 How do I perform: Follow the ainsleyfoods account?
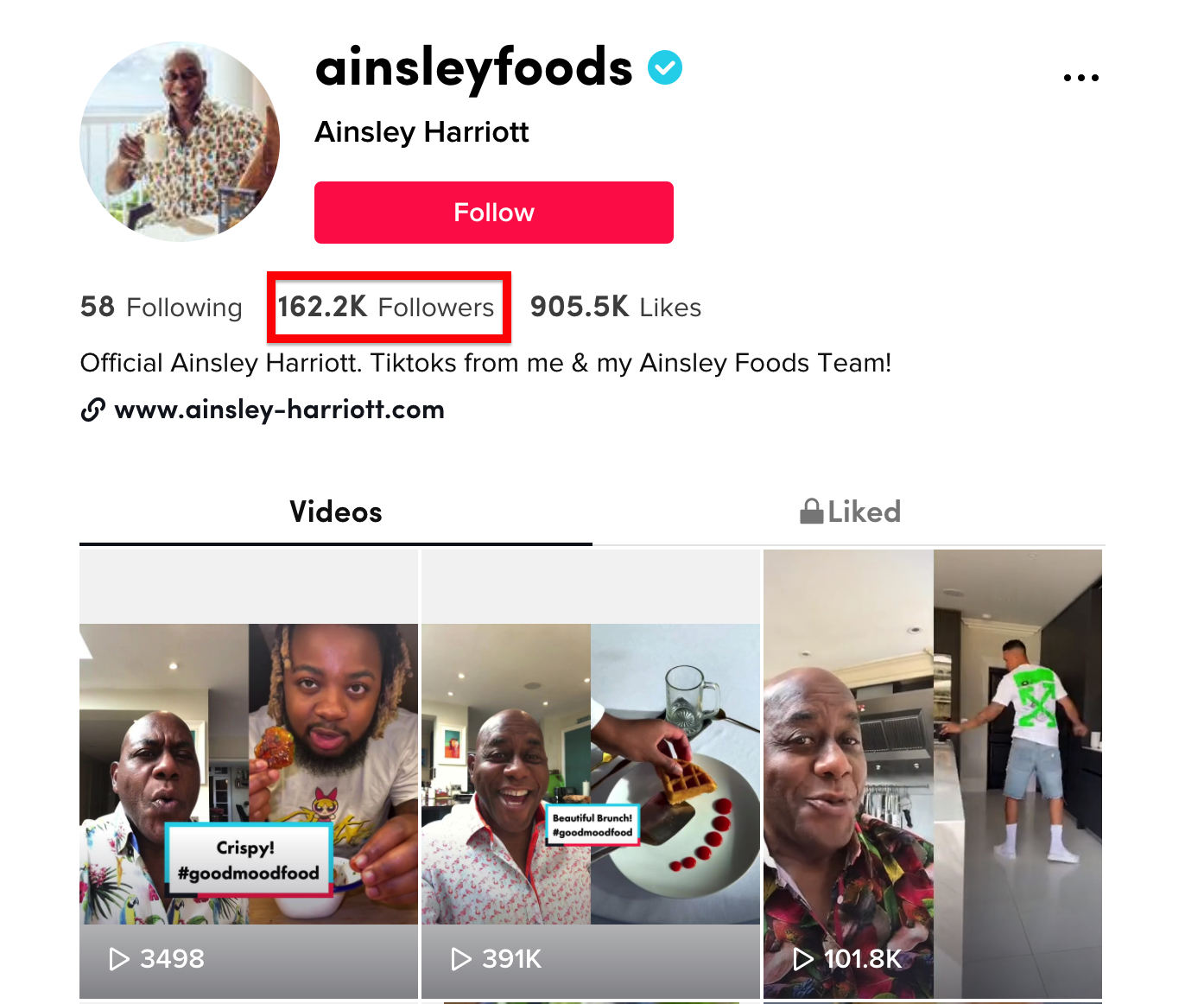[x=494, y=213]
